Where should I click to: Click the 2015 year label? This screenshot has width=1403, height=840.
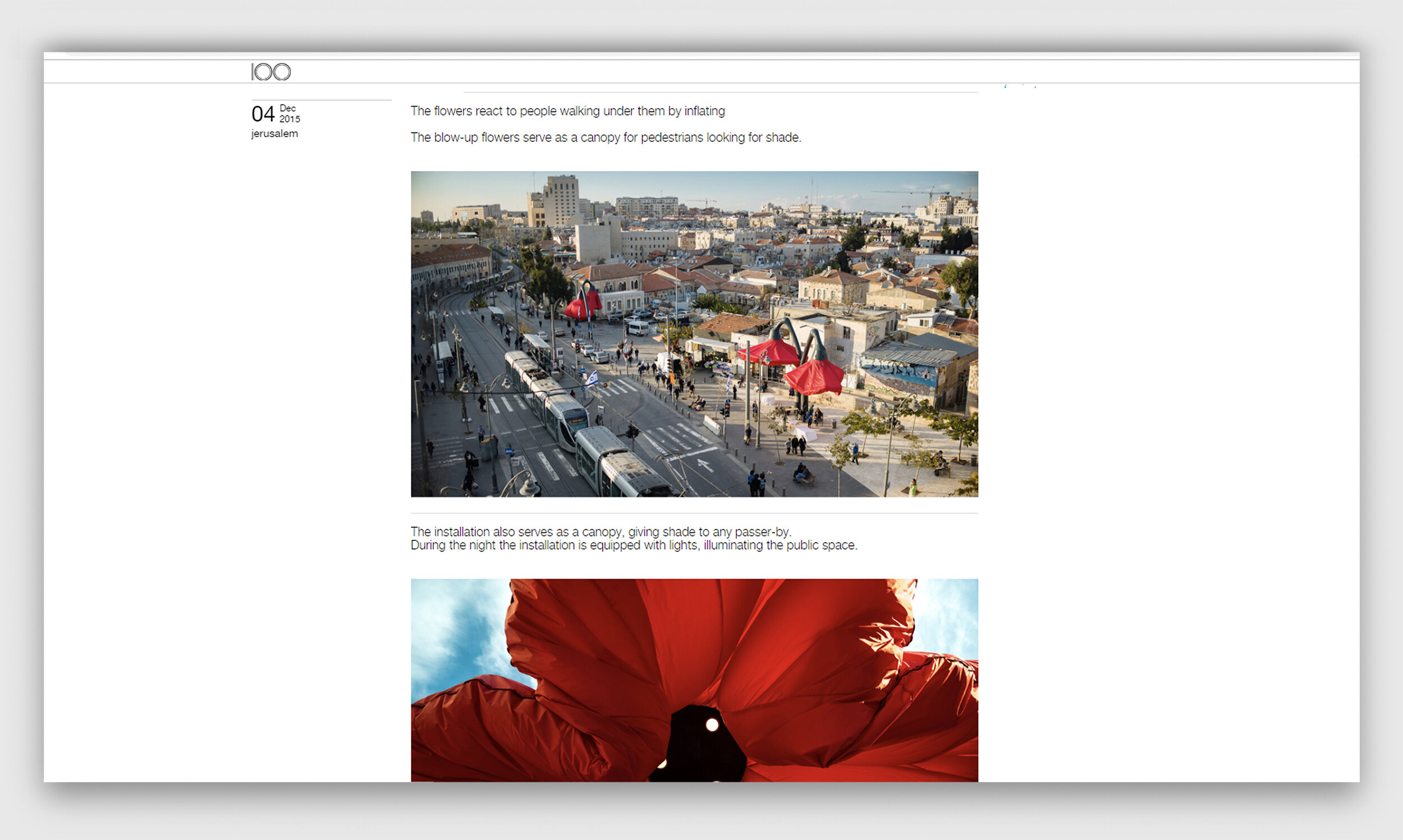[290, 120]
